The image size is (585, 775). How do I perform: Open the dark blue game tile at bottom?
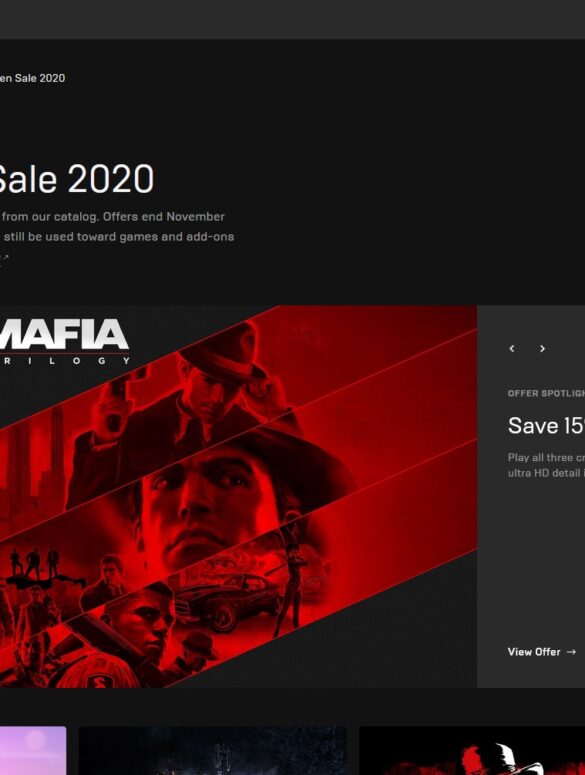point(212,750)
